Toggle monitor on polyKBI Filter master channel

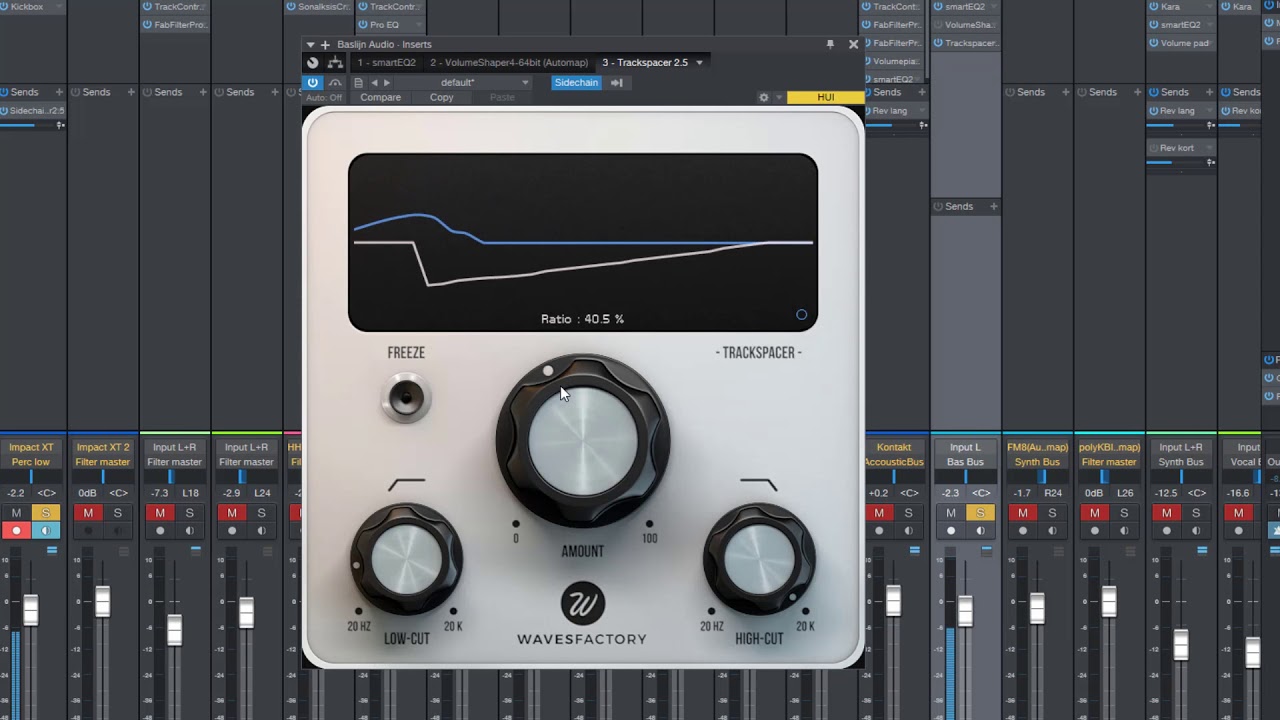coord(1124,531)
